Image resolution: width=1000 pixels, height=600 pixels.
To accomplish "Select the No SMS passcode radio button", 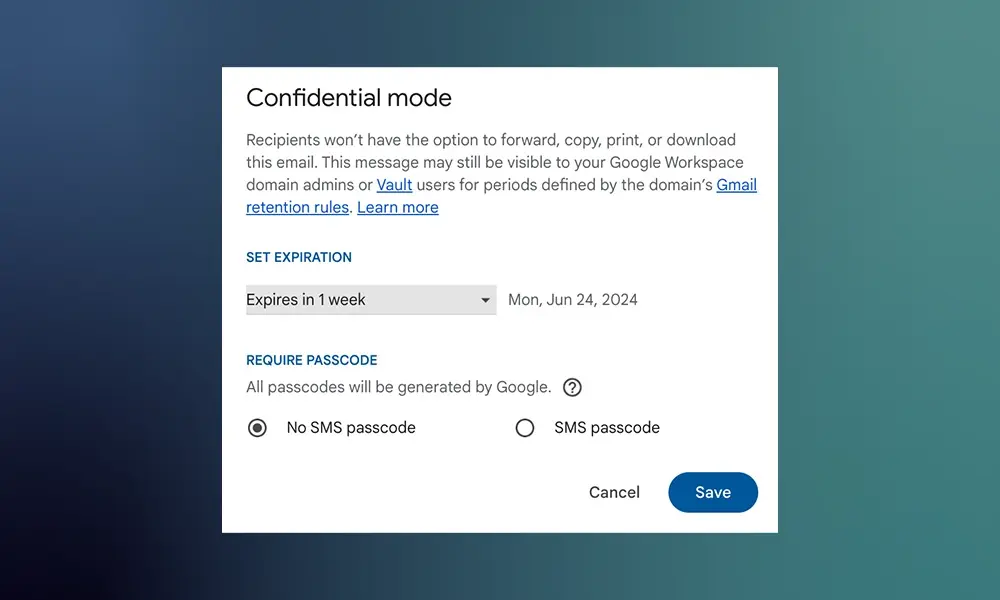I will pyautogui.click(x=257, y=428).
